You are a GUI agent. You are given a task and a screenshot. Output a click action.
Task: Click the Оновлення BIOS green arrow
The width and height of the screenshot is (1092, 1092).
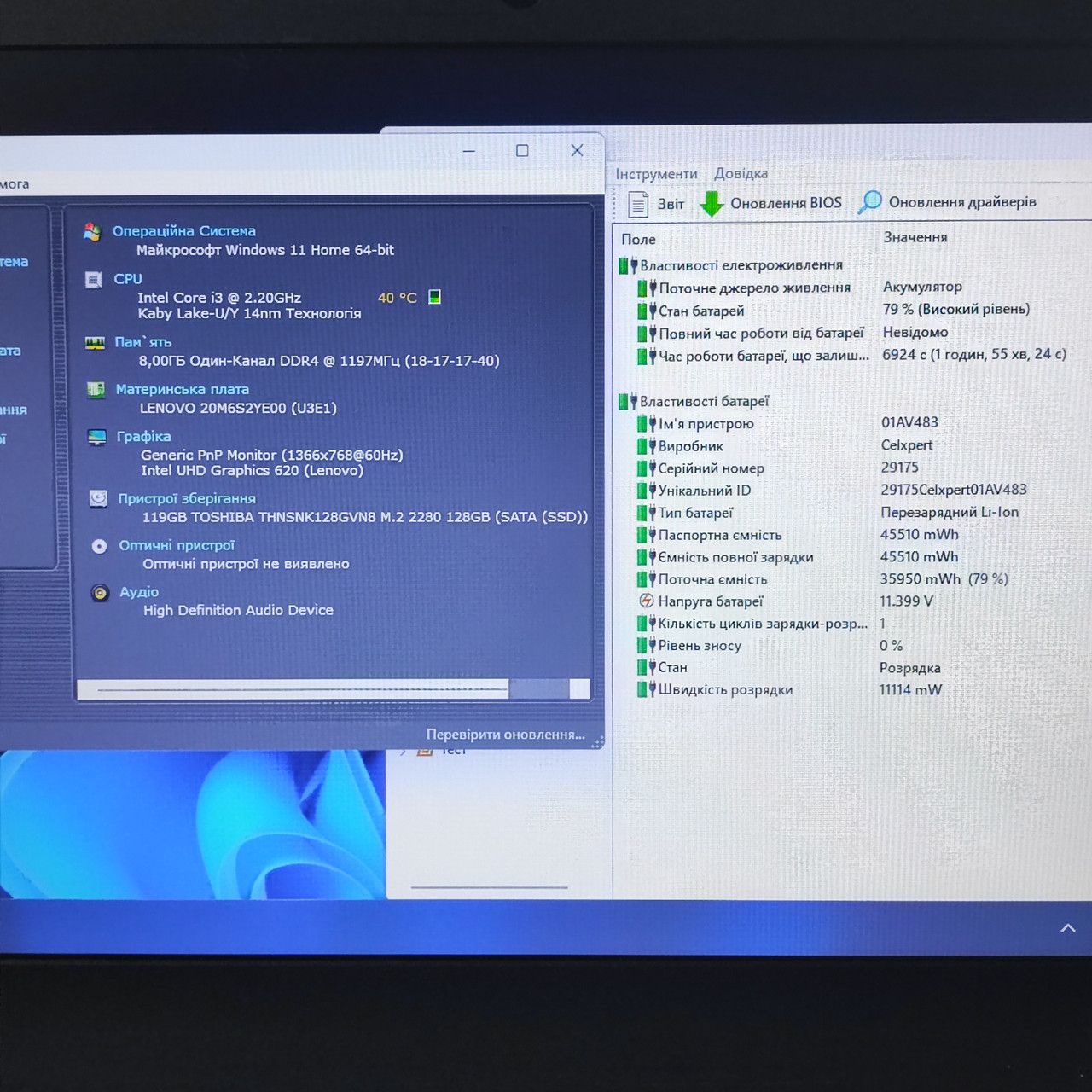click(x=712, y=204)
